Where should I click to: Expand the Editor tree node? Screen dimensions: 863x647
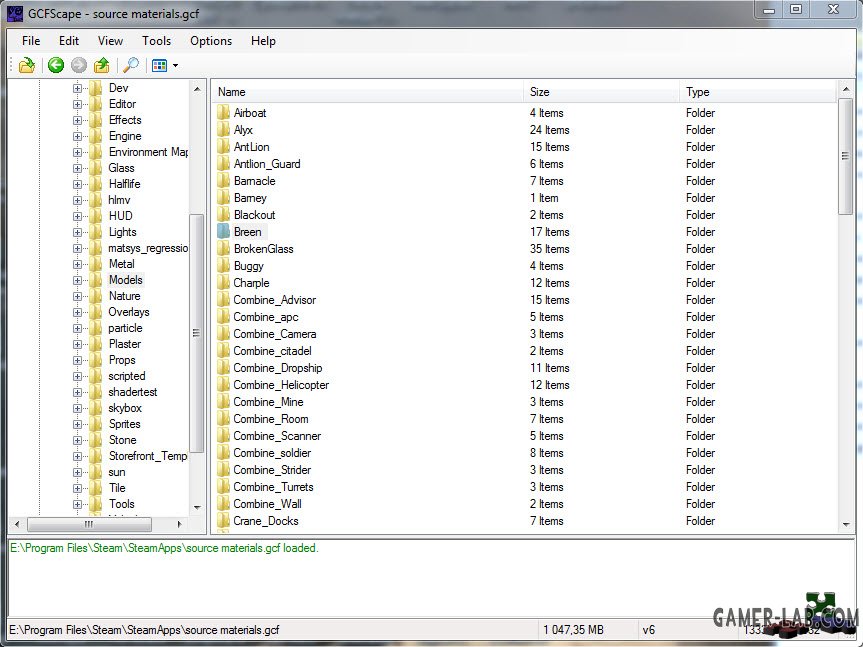(x=77, y=104)
